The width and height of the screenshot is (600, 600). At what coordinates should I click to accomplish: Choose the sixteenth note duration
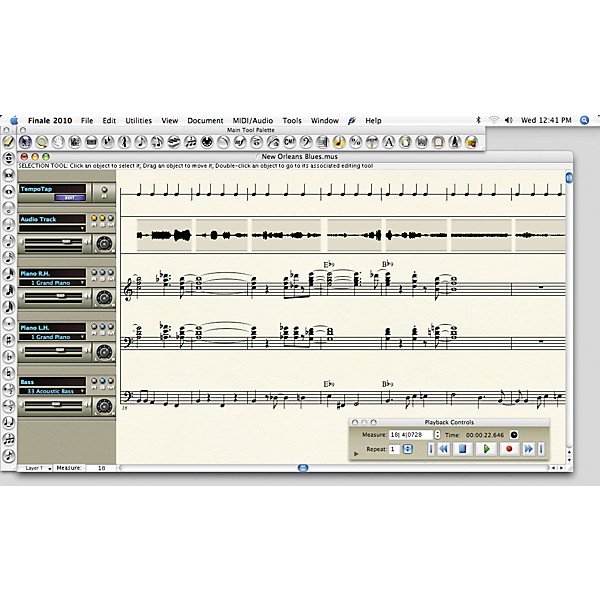coord(8,258)
